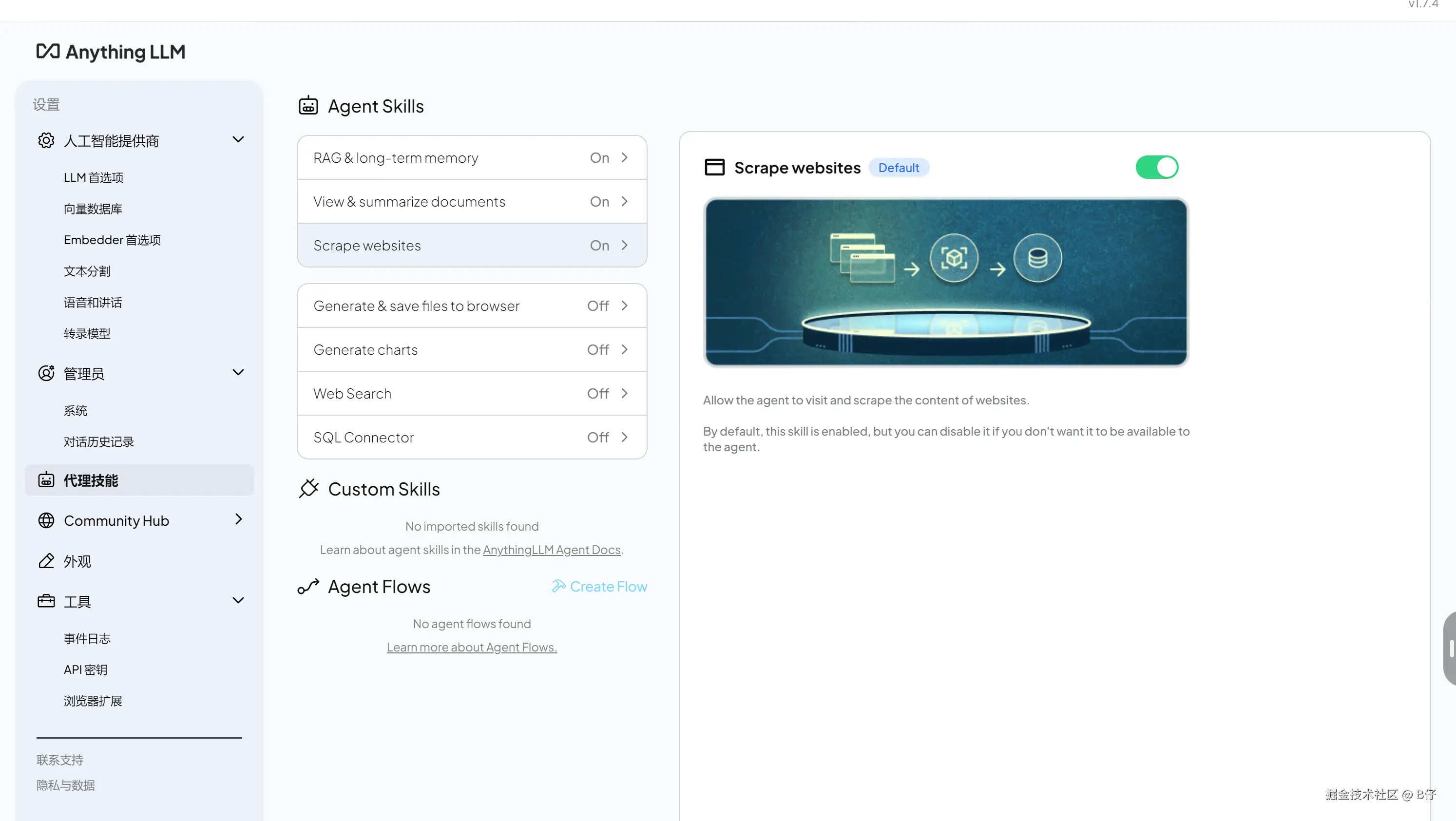This screenshot has height=821, width=1456.
Task: Click the tools briefcase icon
Action: click(x=46, y=601)
